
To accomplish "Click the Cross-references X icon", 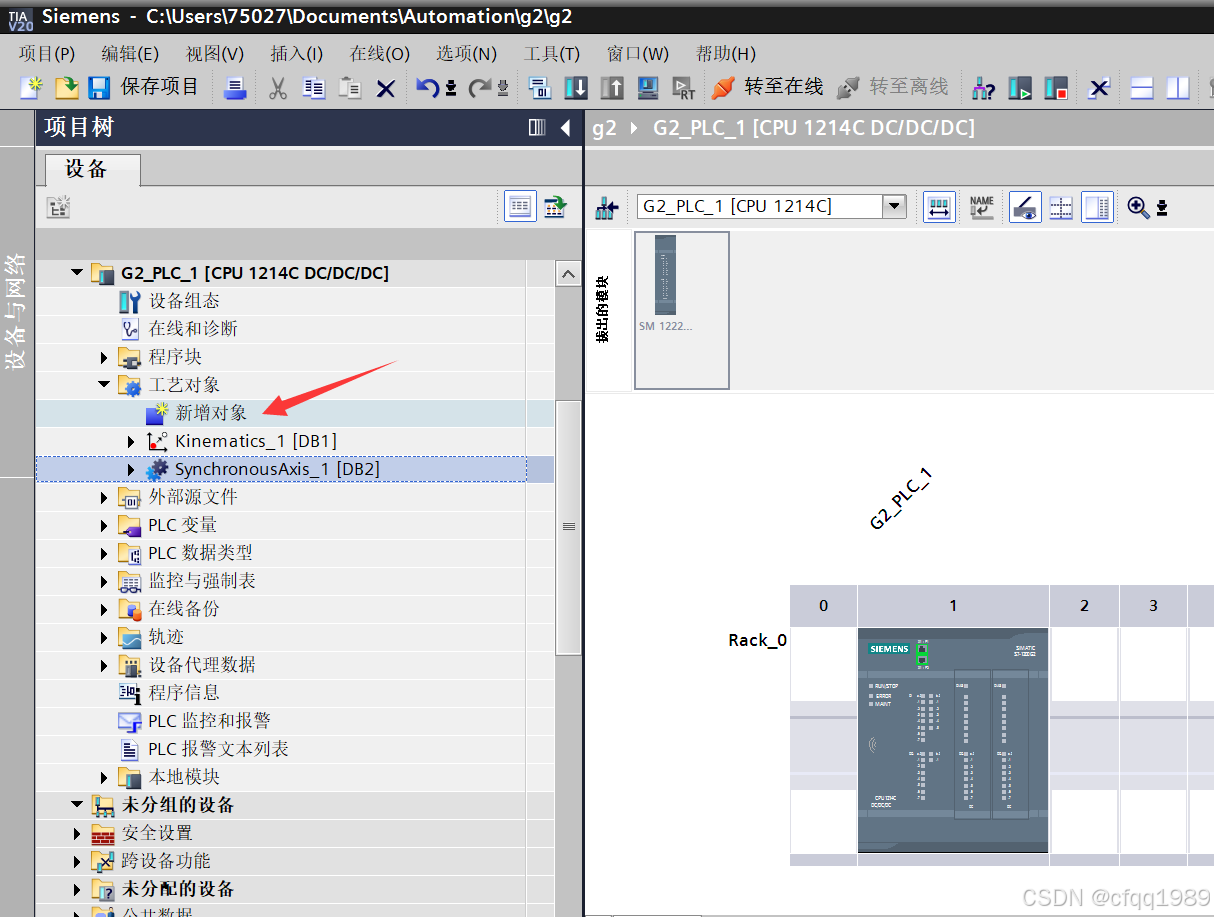I will [1100, 88].
